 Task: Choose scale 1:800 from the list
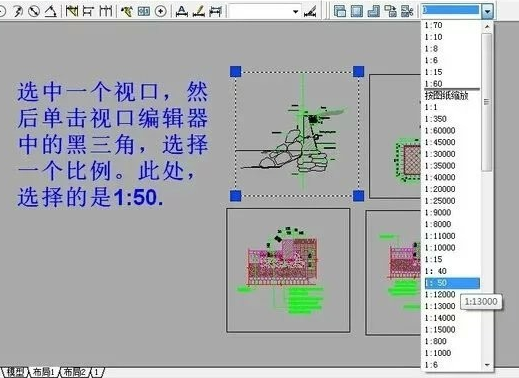(435, 341)
